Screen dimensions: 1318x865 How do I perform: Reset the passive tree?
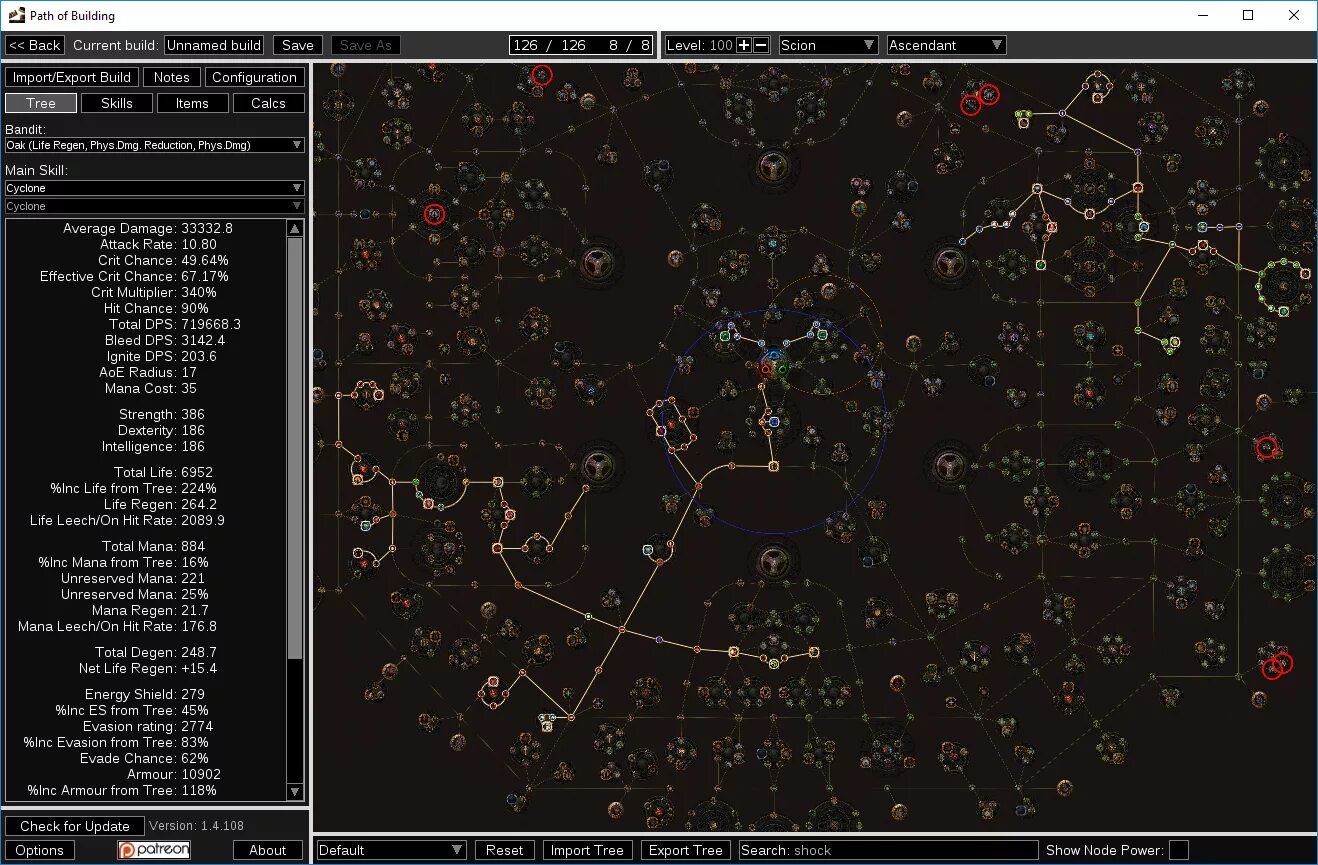click(505, 850)
